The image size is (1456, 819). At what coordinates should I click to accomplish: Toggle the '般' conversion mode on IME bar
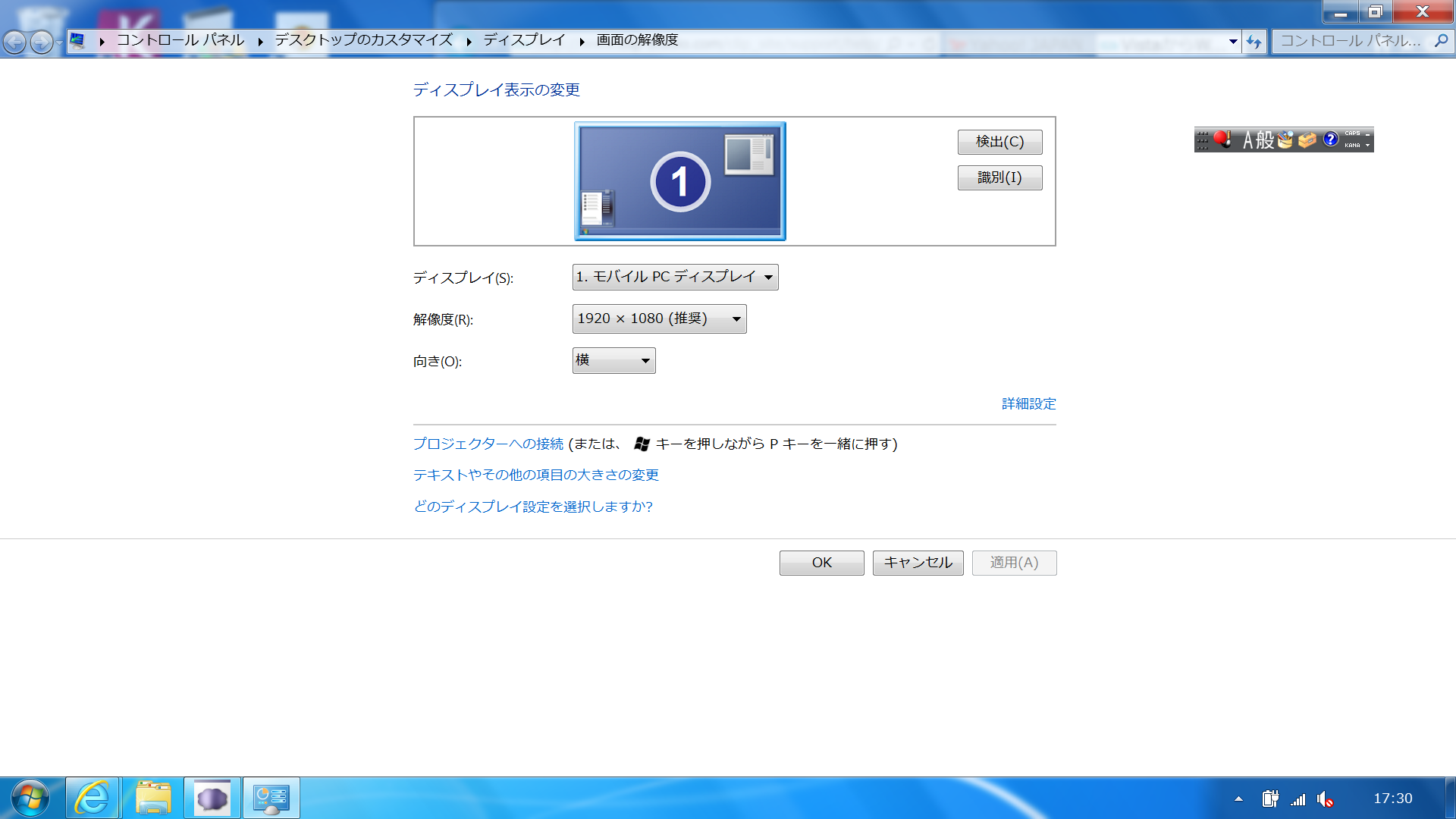(x=1265, y=140)
